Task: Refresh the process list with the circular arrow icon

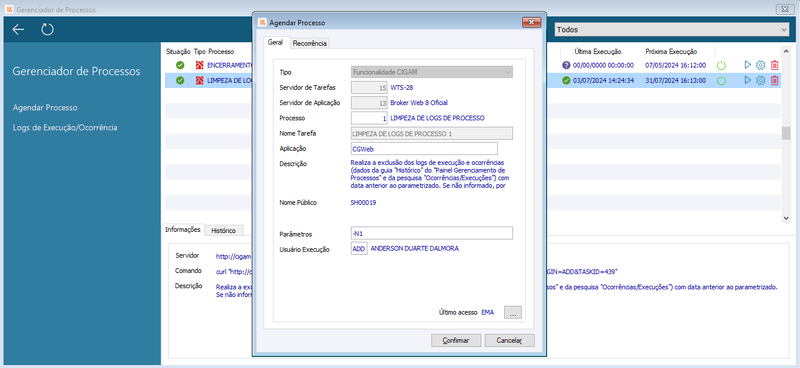Action: point(47,30)
